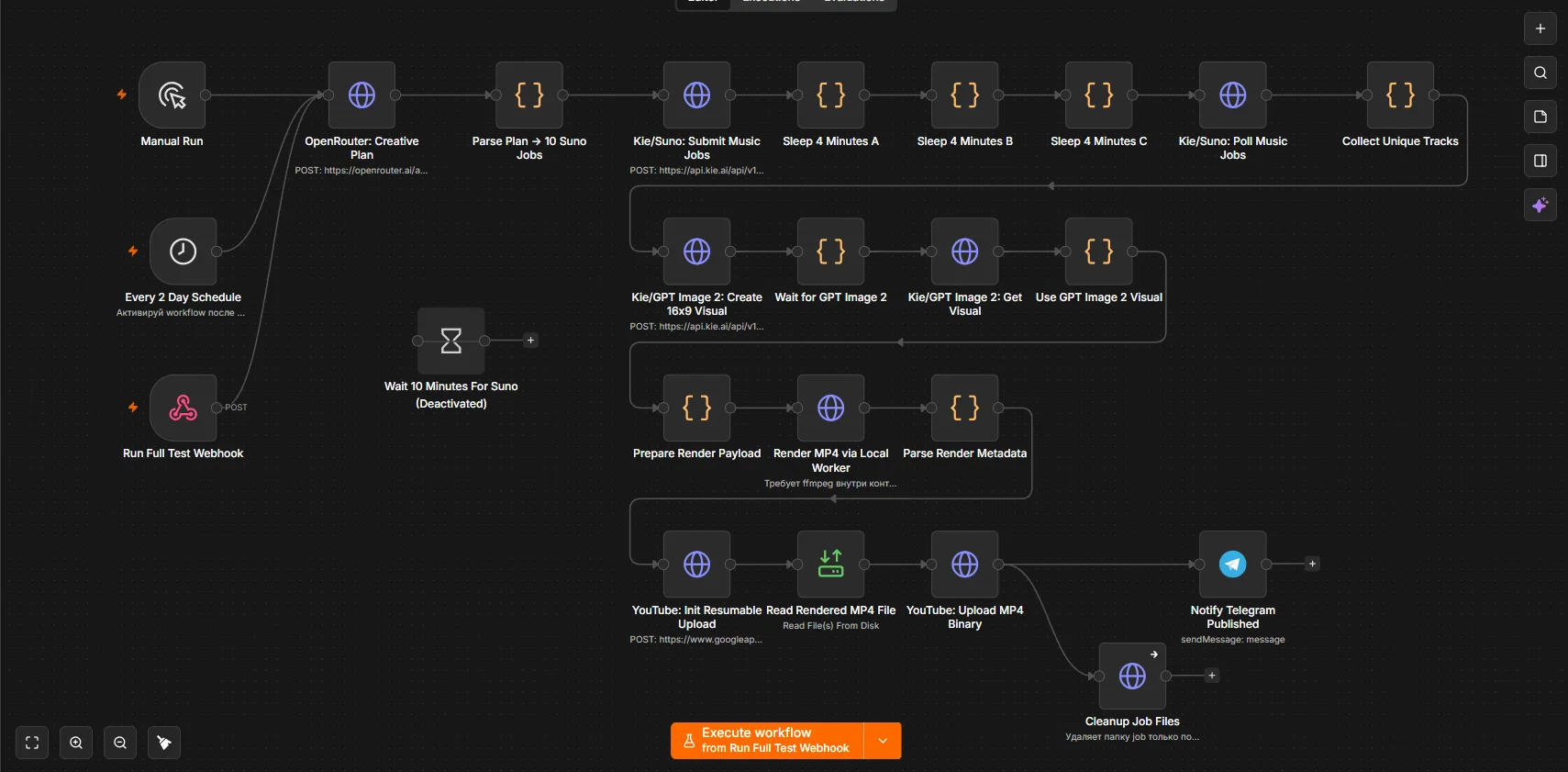The width and height of the screenshot is (1568, 772).
Task: Add a node after Notify Telegram Published
Action: coord(1312,564)
